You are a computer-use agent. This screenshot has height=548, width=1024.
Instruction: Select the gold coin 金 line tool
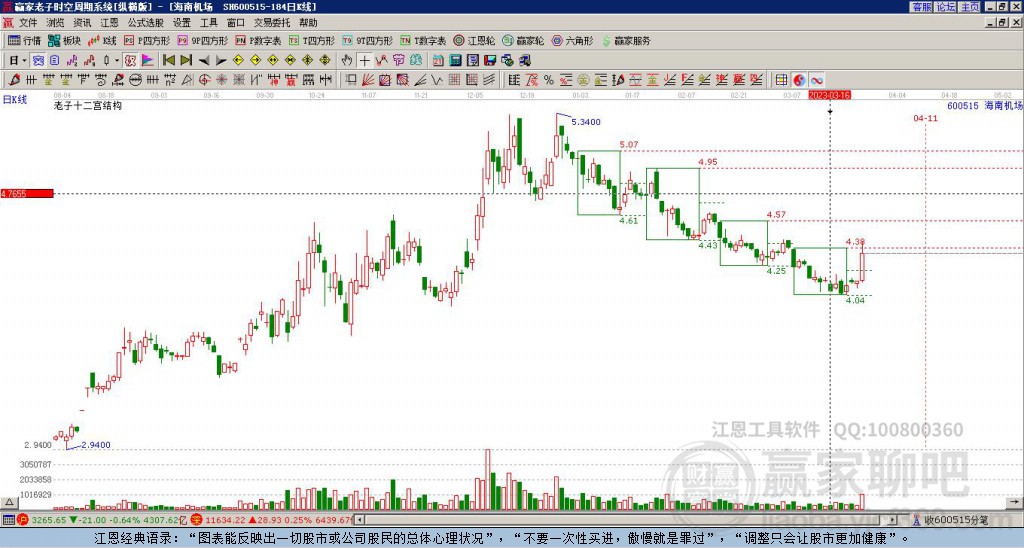(583, 80)
